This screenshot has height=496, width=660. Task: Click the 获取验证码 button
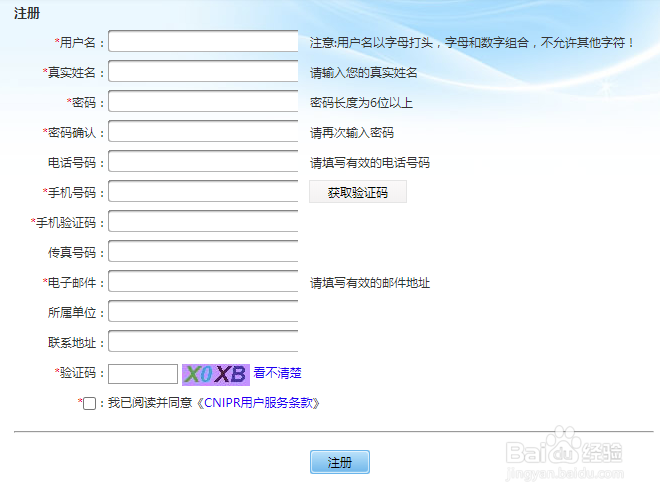point(358,192)
